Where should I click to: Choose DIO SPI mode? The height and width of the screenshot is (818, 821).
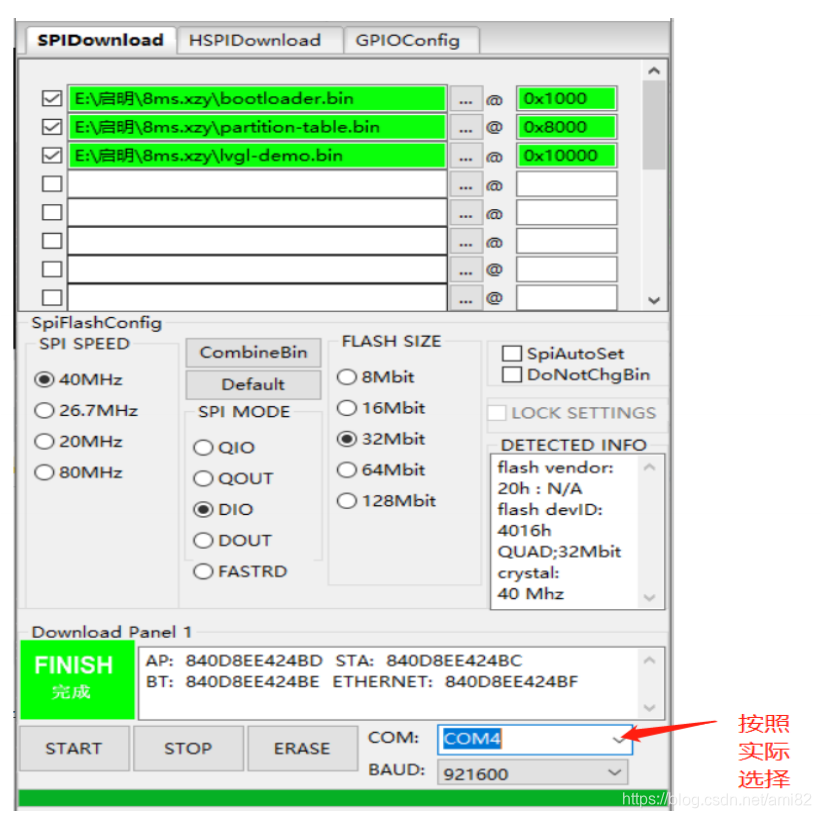(x=224, y=509)
